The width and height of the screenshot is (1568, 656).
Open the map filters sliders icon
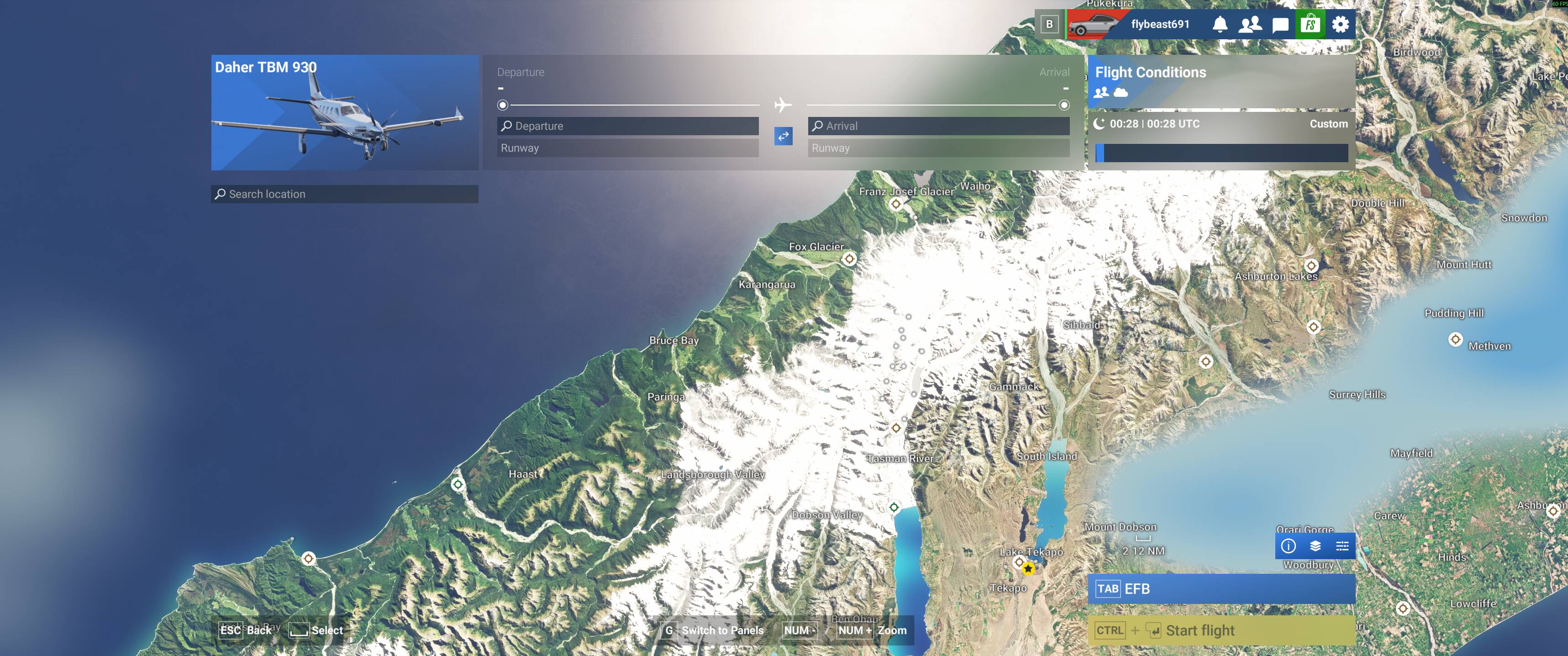[1342, 546]
